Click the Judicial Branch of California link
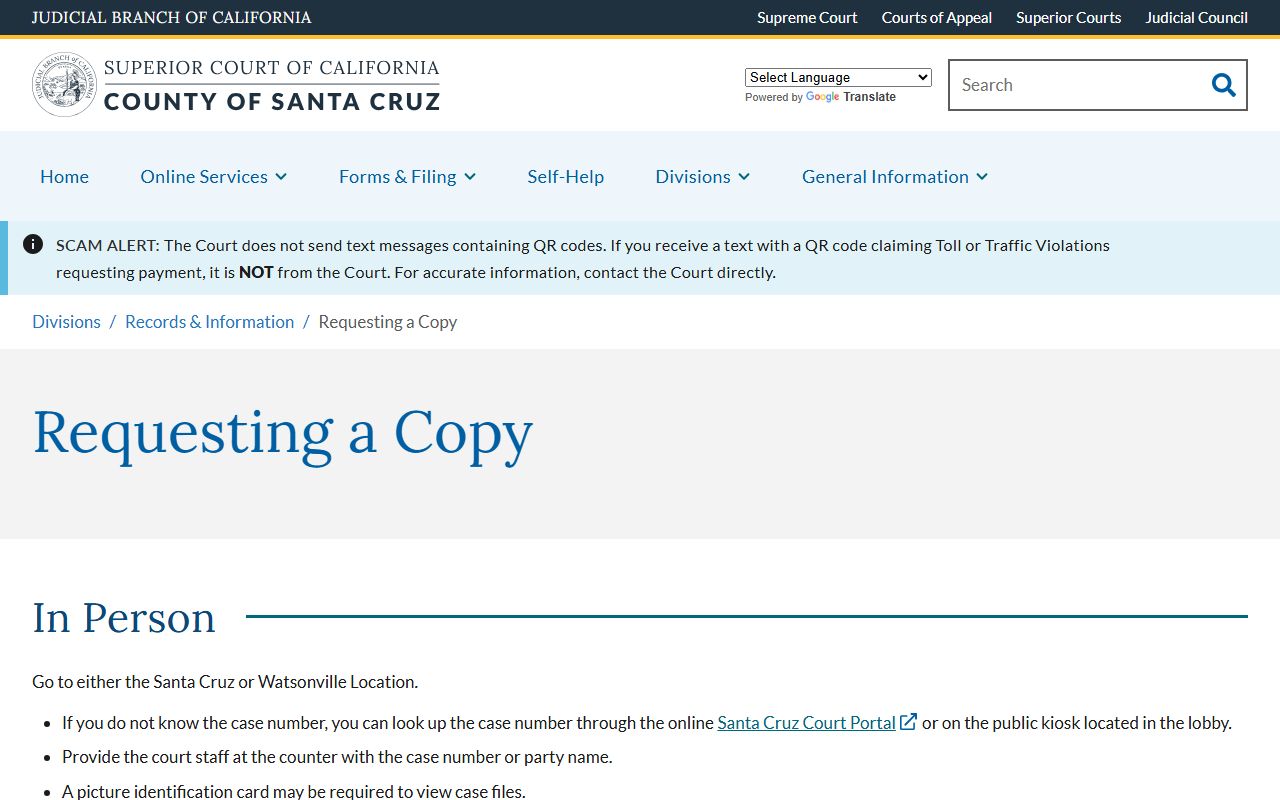This screenshot has width=1280, height=800. 171,17
